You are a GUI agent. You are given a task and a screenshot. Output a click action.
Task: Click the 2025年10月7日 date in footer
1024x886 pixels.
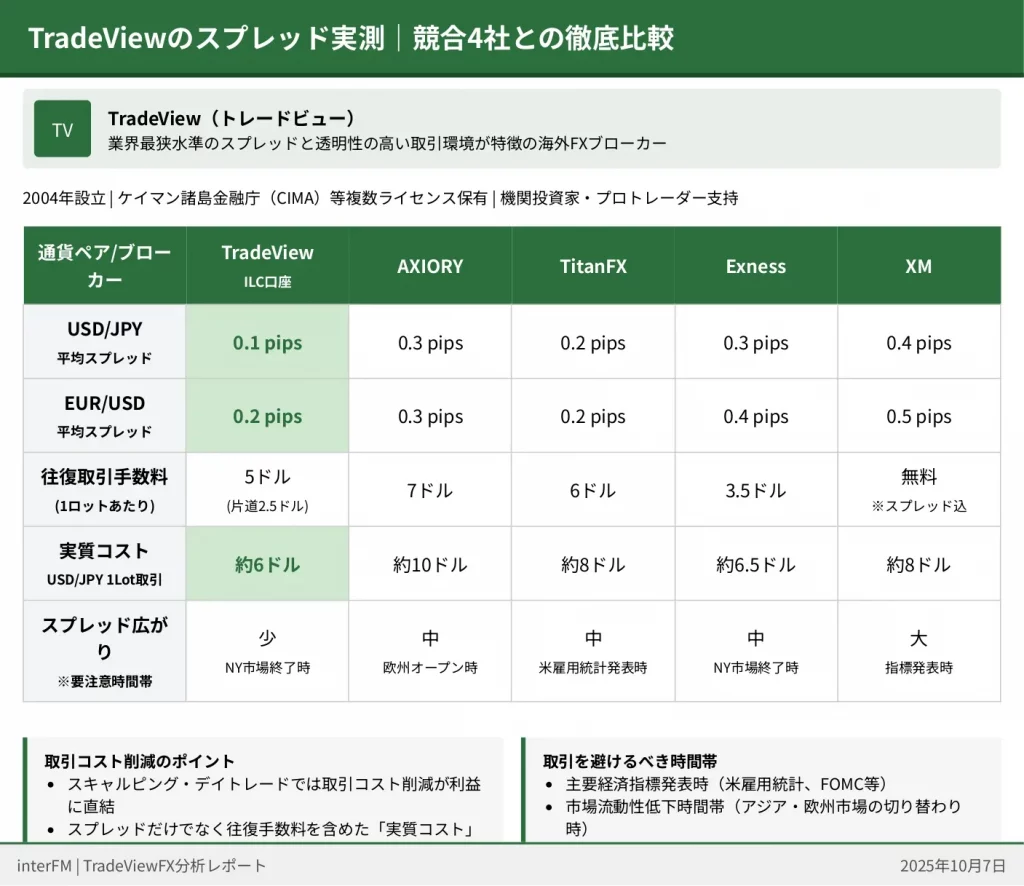pos(952,865)
